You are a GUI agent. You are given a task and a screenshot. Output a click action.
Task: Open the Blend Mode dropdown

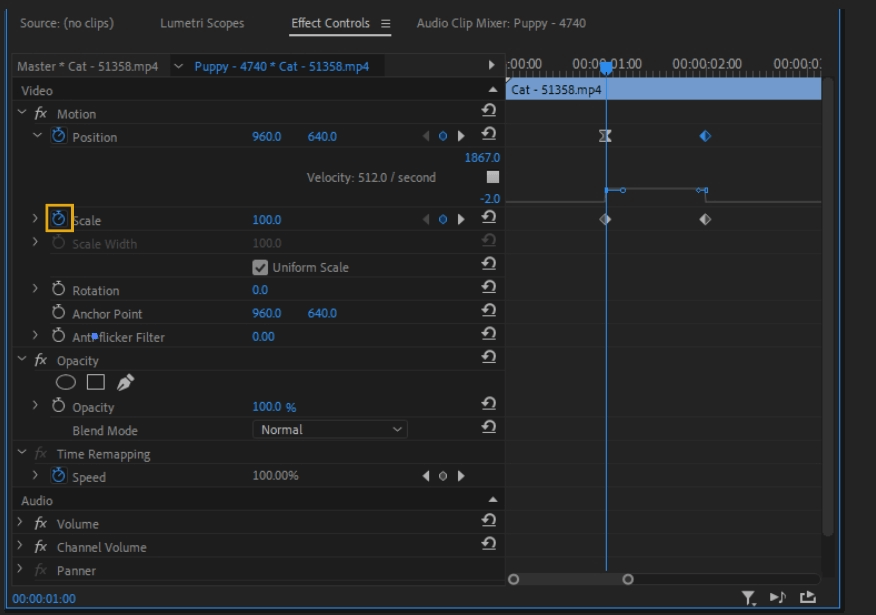(x=329, y=430)
